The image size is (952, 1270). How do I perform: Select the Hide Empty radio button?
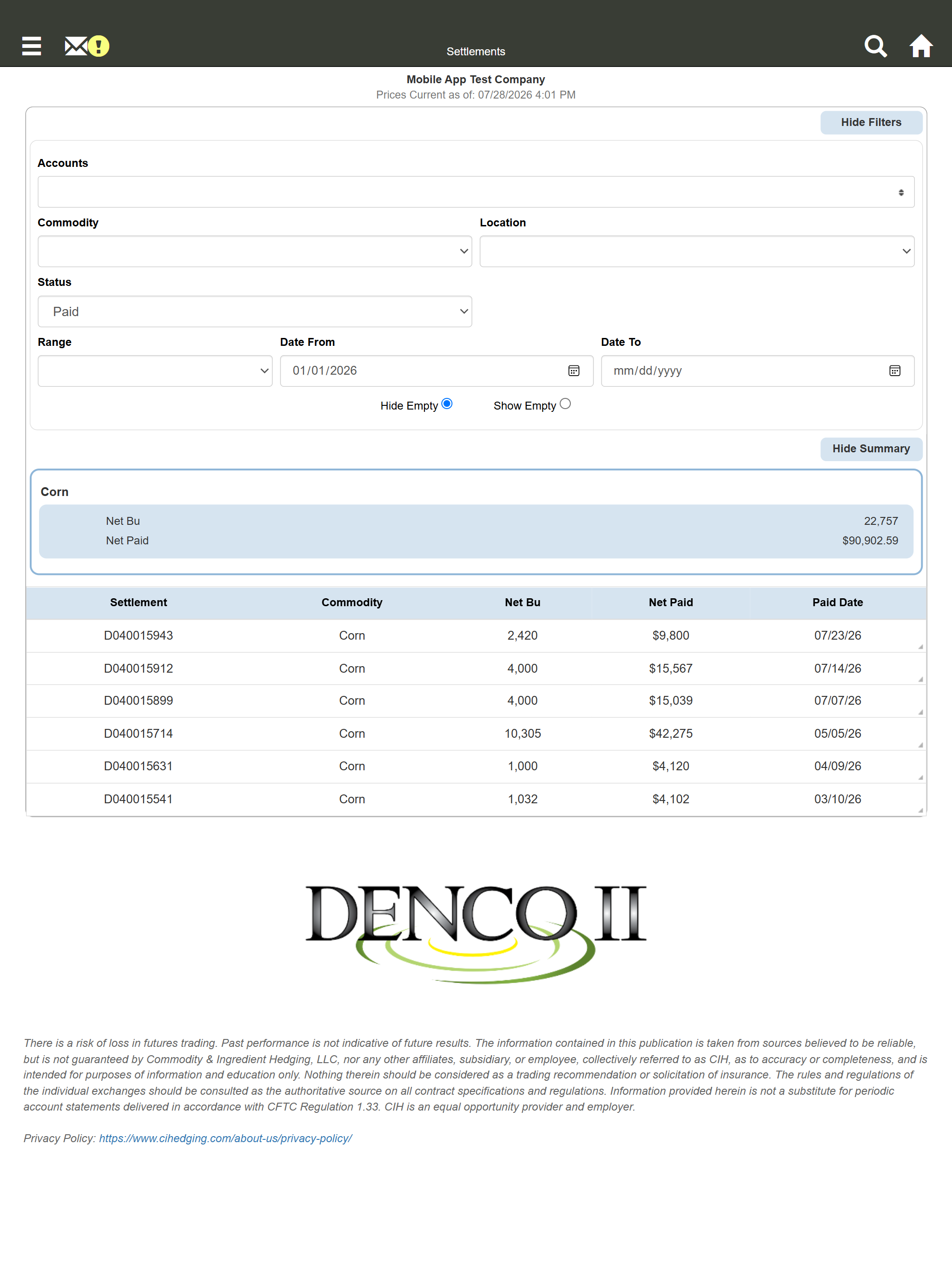coord(447,403)
